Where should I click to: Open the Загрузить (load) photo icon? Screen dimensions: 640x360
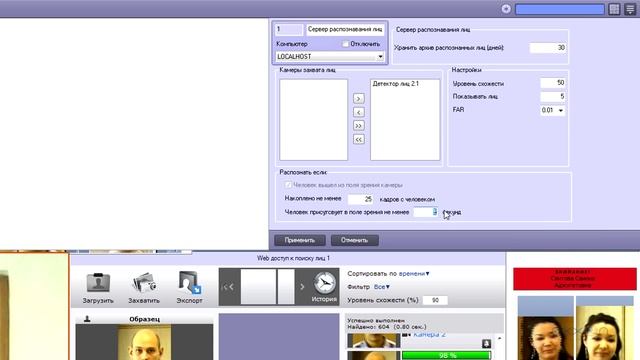point(98,282)
